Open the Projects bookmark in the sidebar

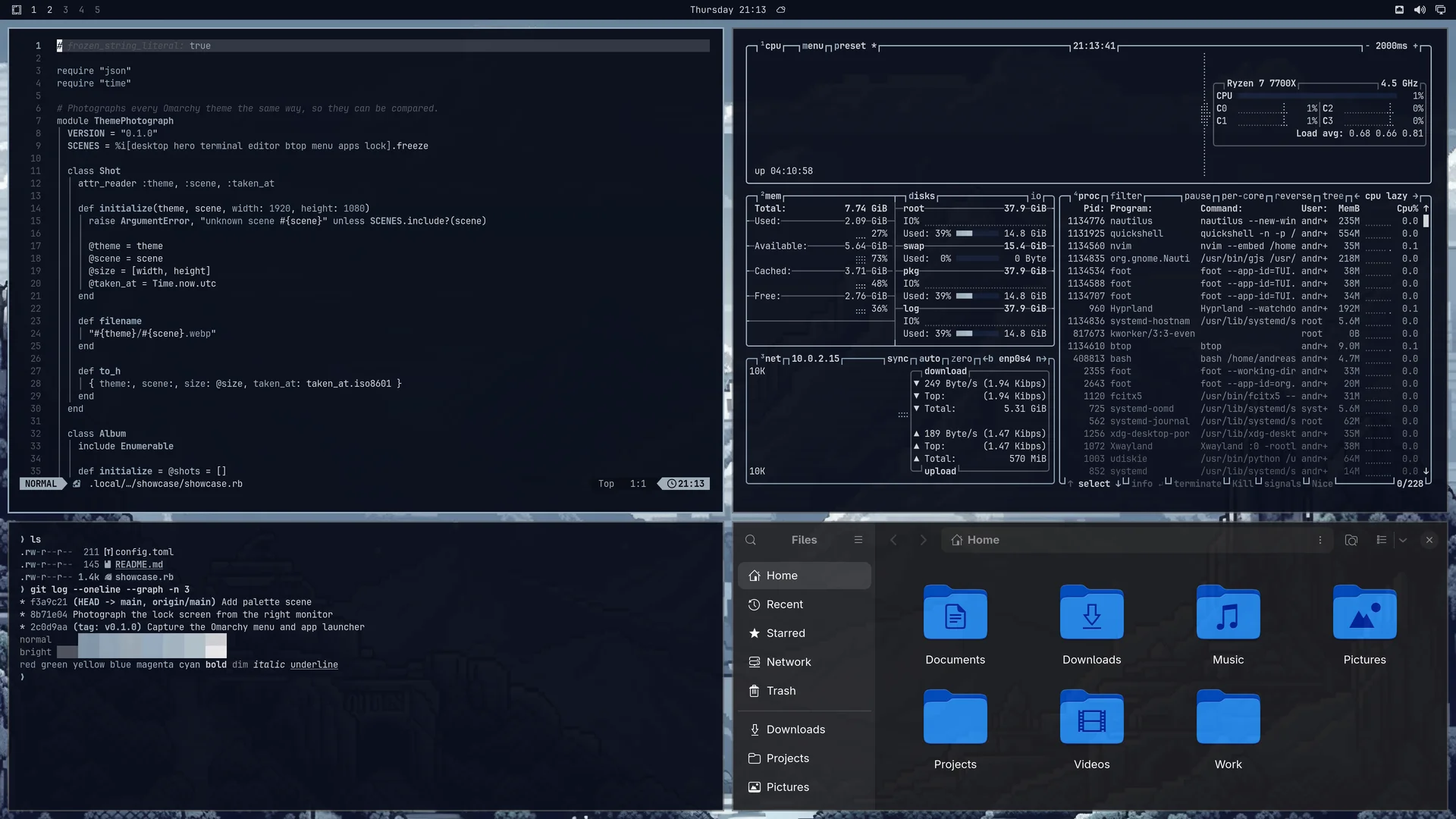804,758
